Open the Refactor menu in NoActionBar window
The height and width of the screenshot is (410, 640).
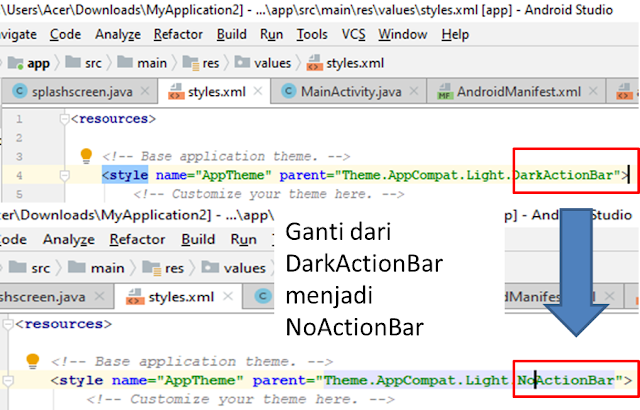point(137,239)
